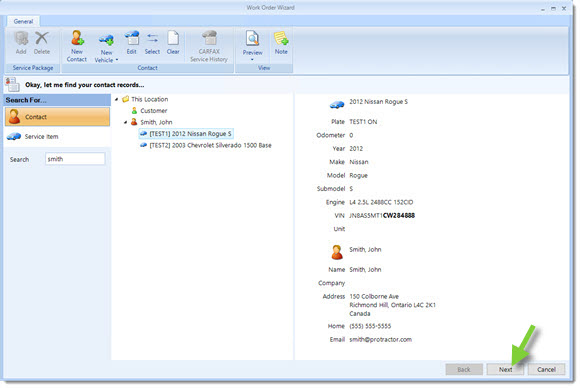The image size is (580, 388).
Task: Create a New Contact from the ribbon
Action: (x=77, y=46)
